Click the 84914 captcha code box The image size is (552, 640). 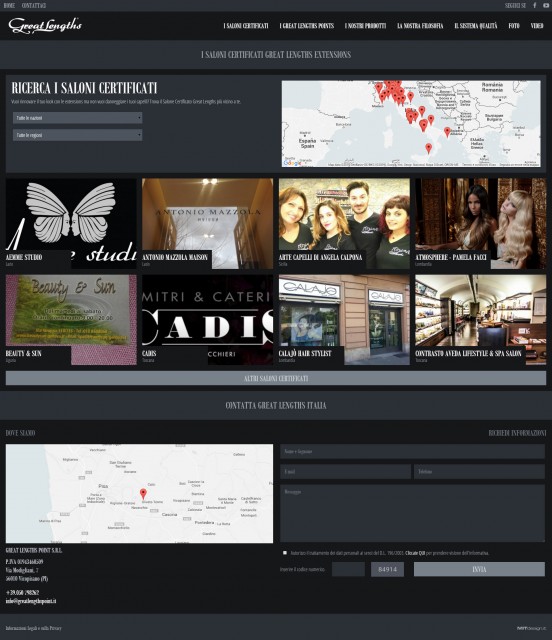[387, 569]
